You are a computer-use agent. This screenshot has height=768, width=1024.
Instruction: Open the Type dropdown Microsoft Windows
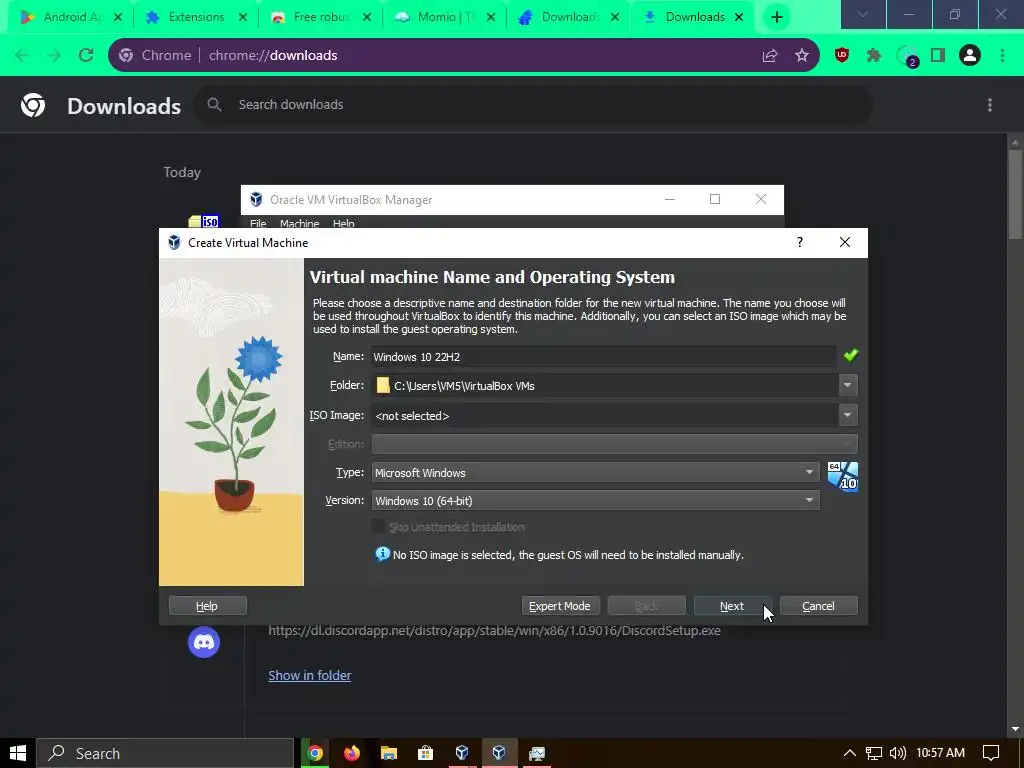click(595, 472)
